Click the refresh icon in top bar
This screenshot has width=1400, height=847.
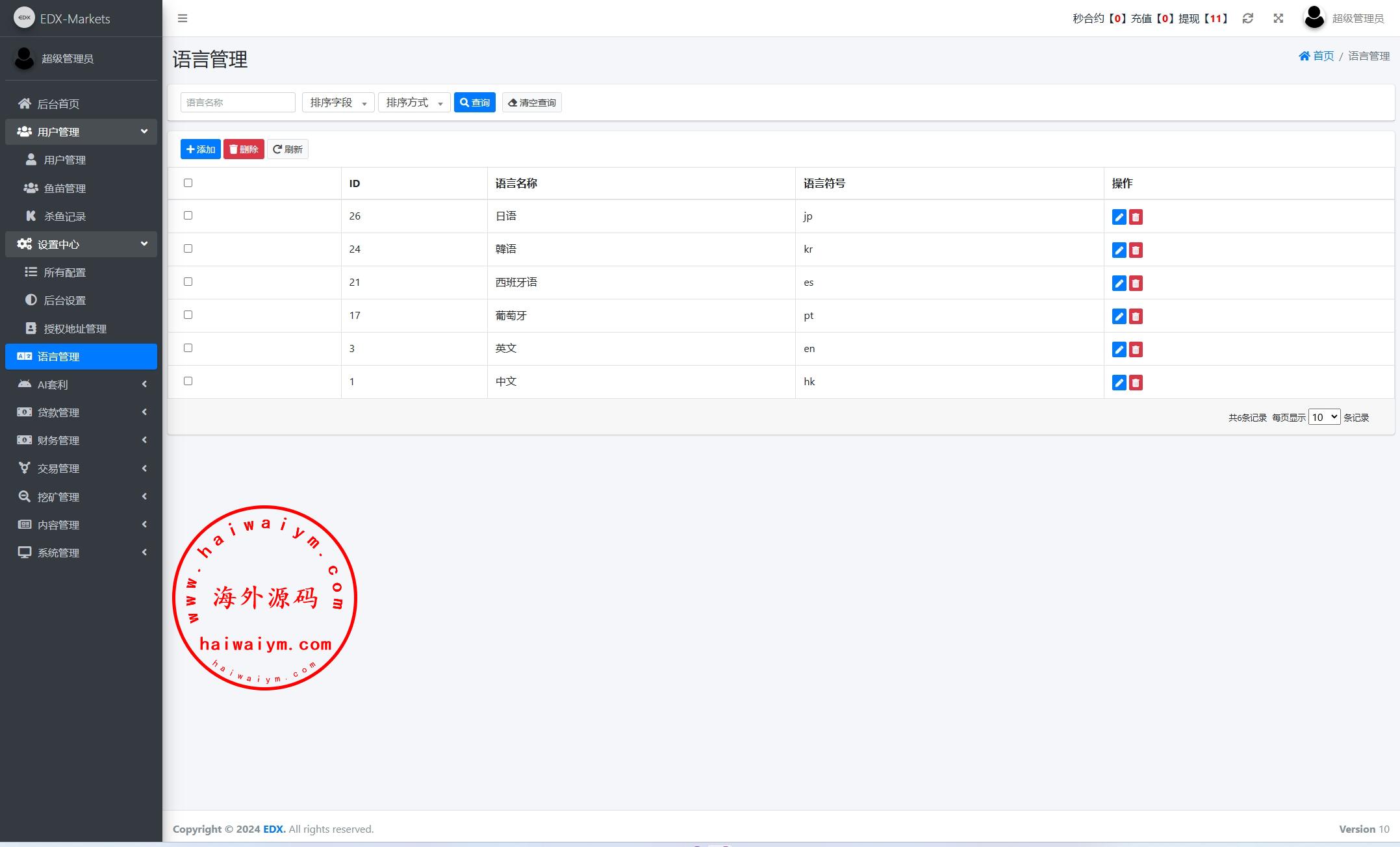pos(1247,18)
